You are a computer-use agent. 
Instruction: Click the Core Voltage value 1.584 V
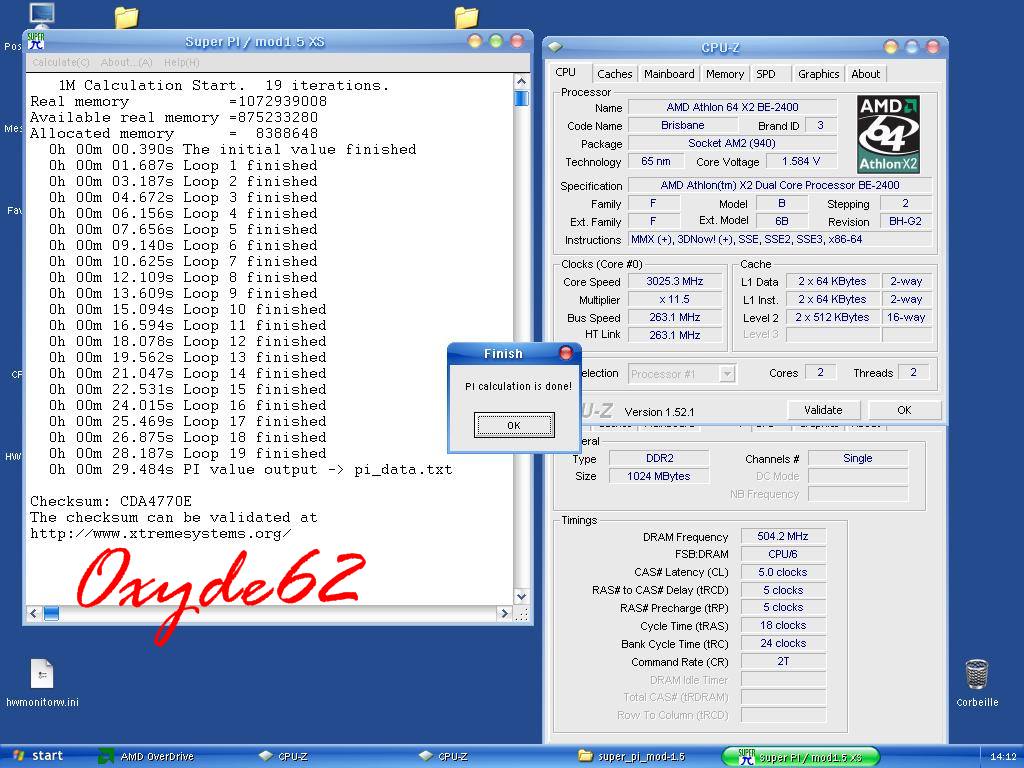(801, 161)
